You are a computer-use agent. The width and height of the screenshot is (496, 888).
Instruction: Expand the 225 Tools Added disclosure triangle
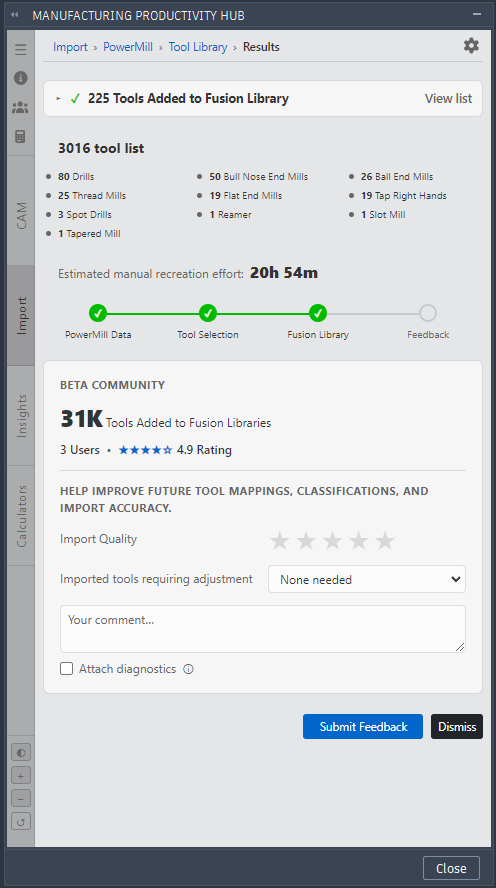(58, 99)
